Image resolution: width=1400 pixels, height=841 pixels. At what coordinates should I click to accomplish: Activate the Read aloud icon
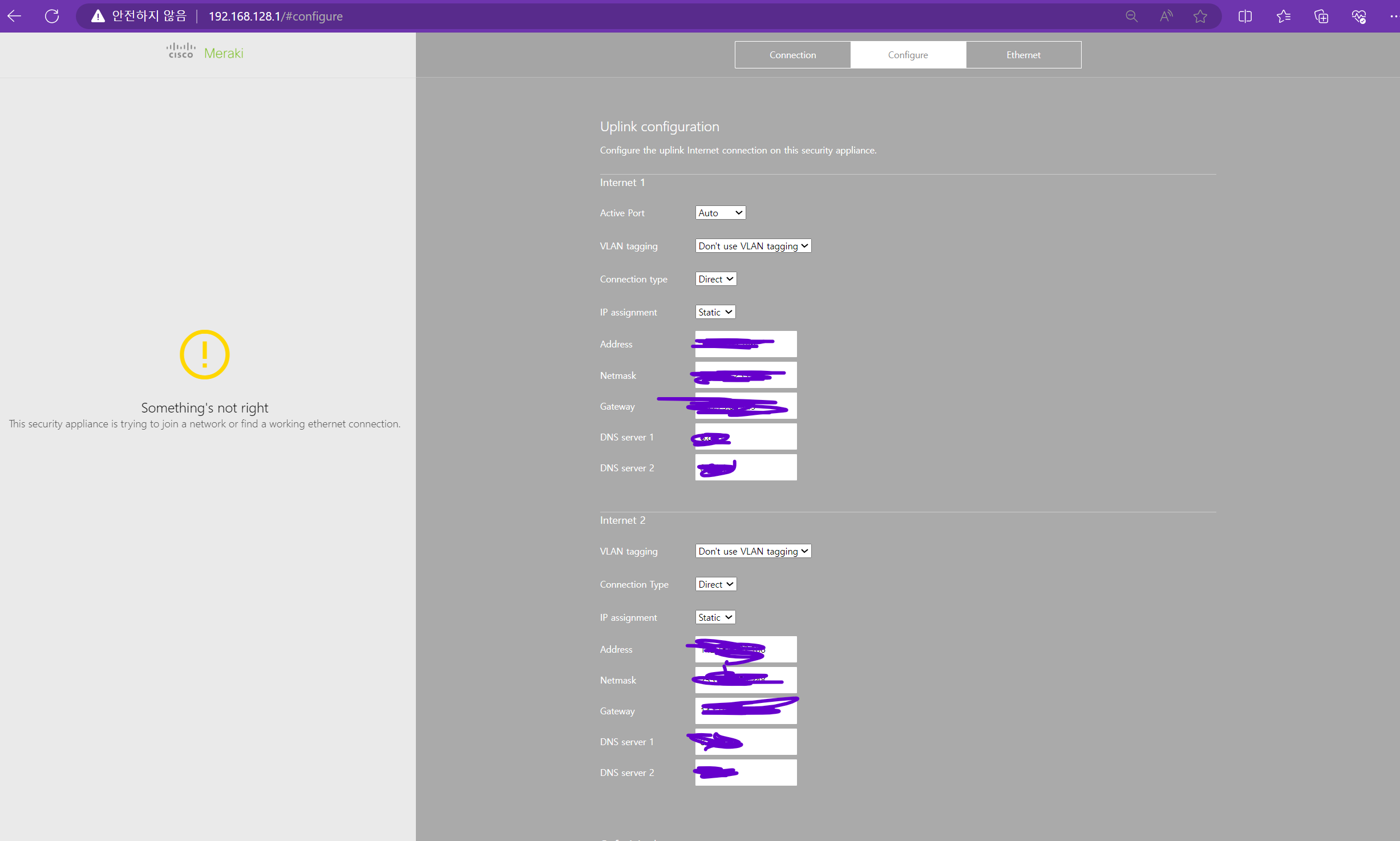tap(1166, 16)
